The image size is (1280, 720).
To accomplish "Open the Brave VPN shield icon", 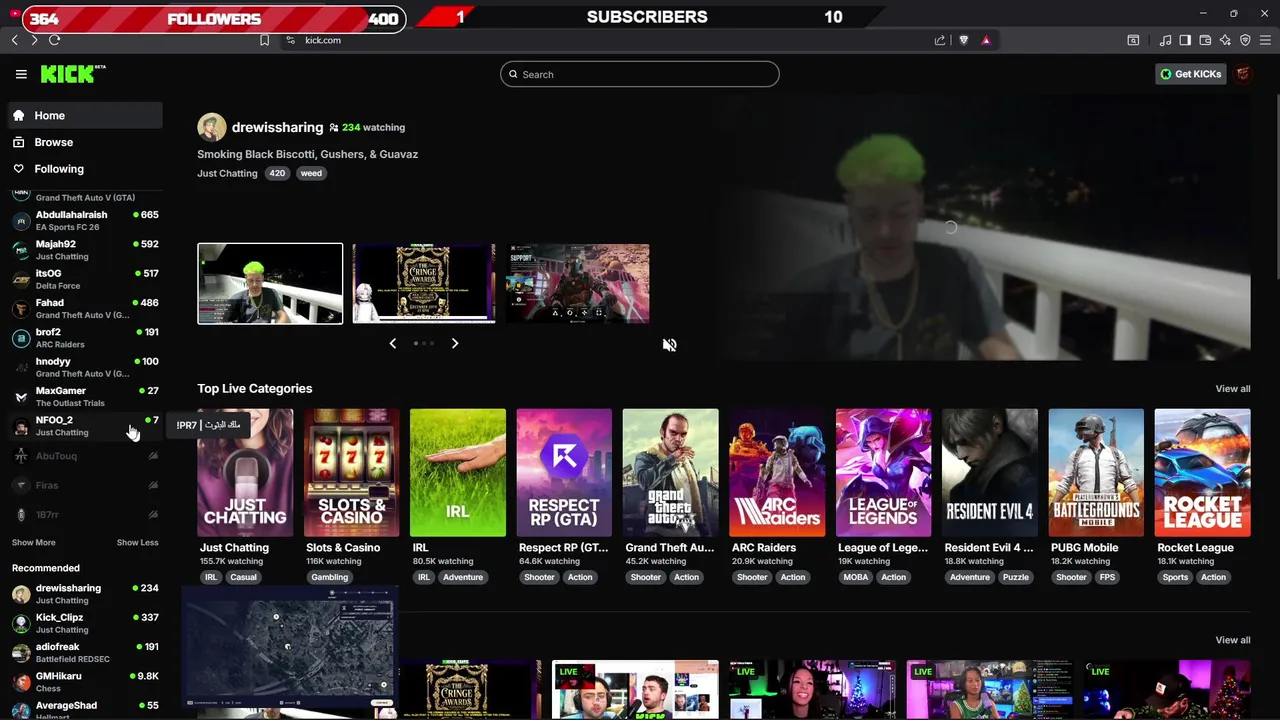I will pyautogui.click(x=1245, y=40).
